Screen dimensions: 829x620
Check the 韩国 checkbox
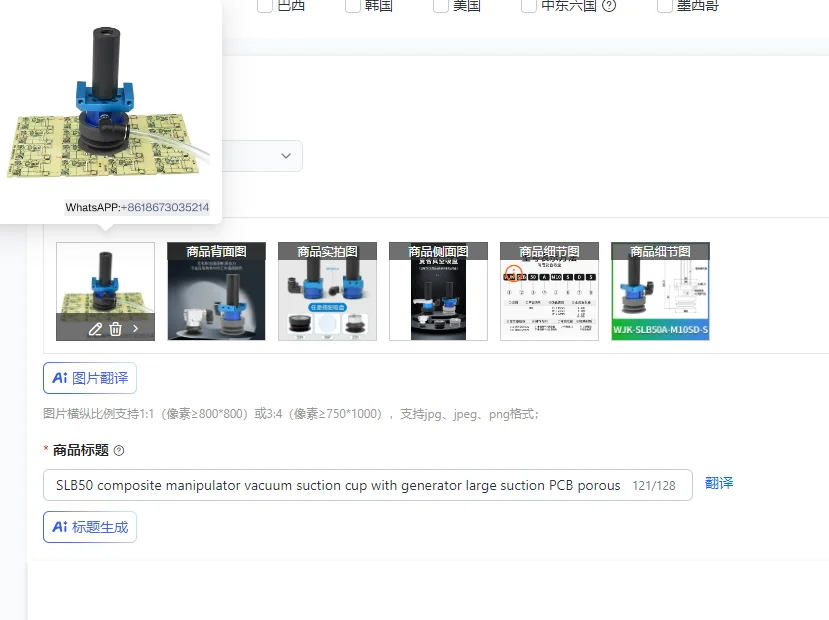(353, 6)
